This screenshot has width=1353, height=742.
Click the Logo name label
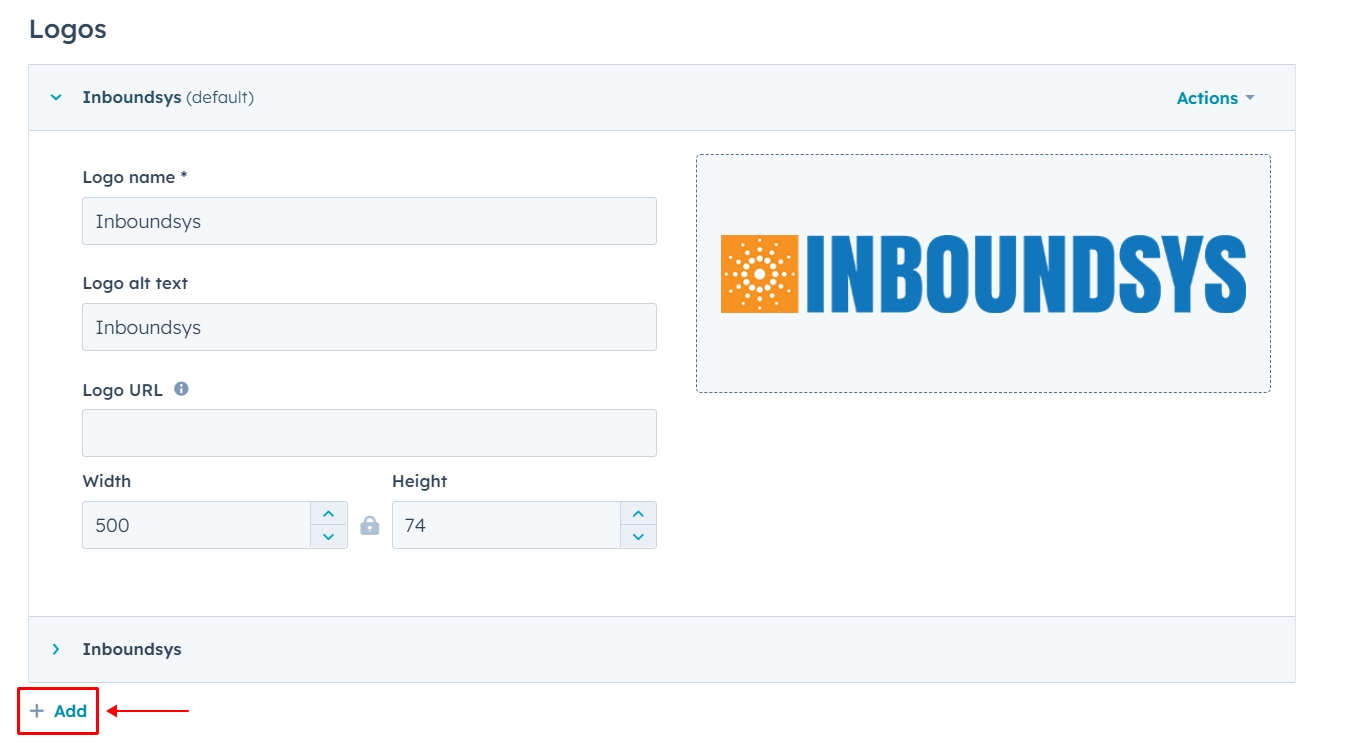point(135,177)
